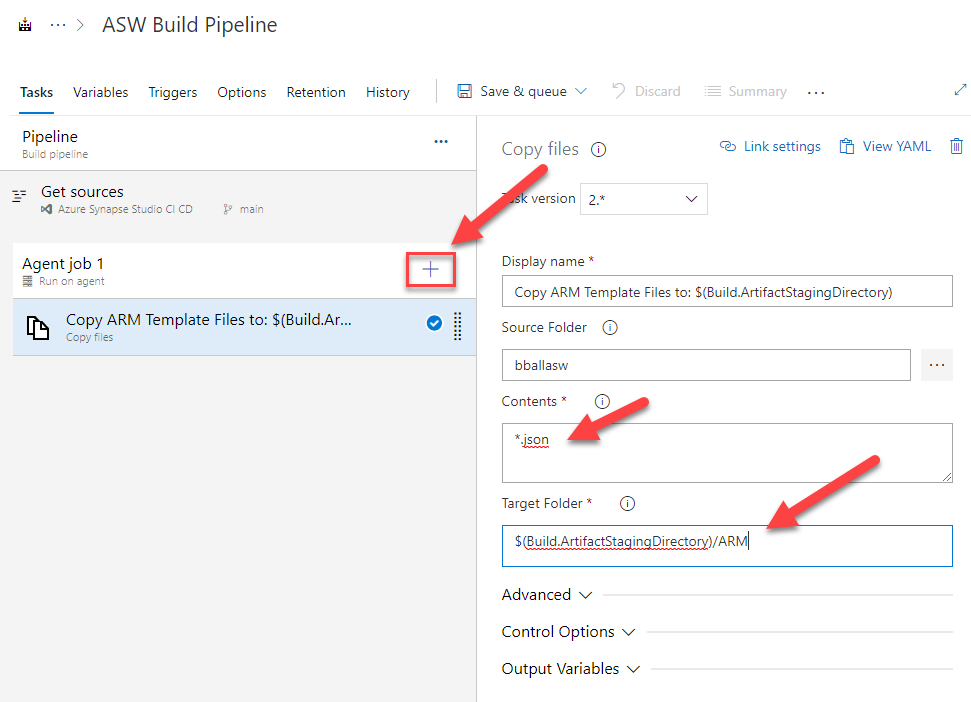Open the Task version dropdown
Screen dimensions: 971x702
tap(645, 199)
